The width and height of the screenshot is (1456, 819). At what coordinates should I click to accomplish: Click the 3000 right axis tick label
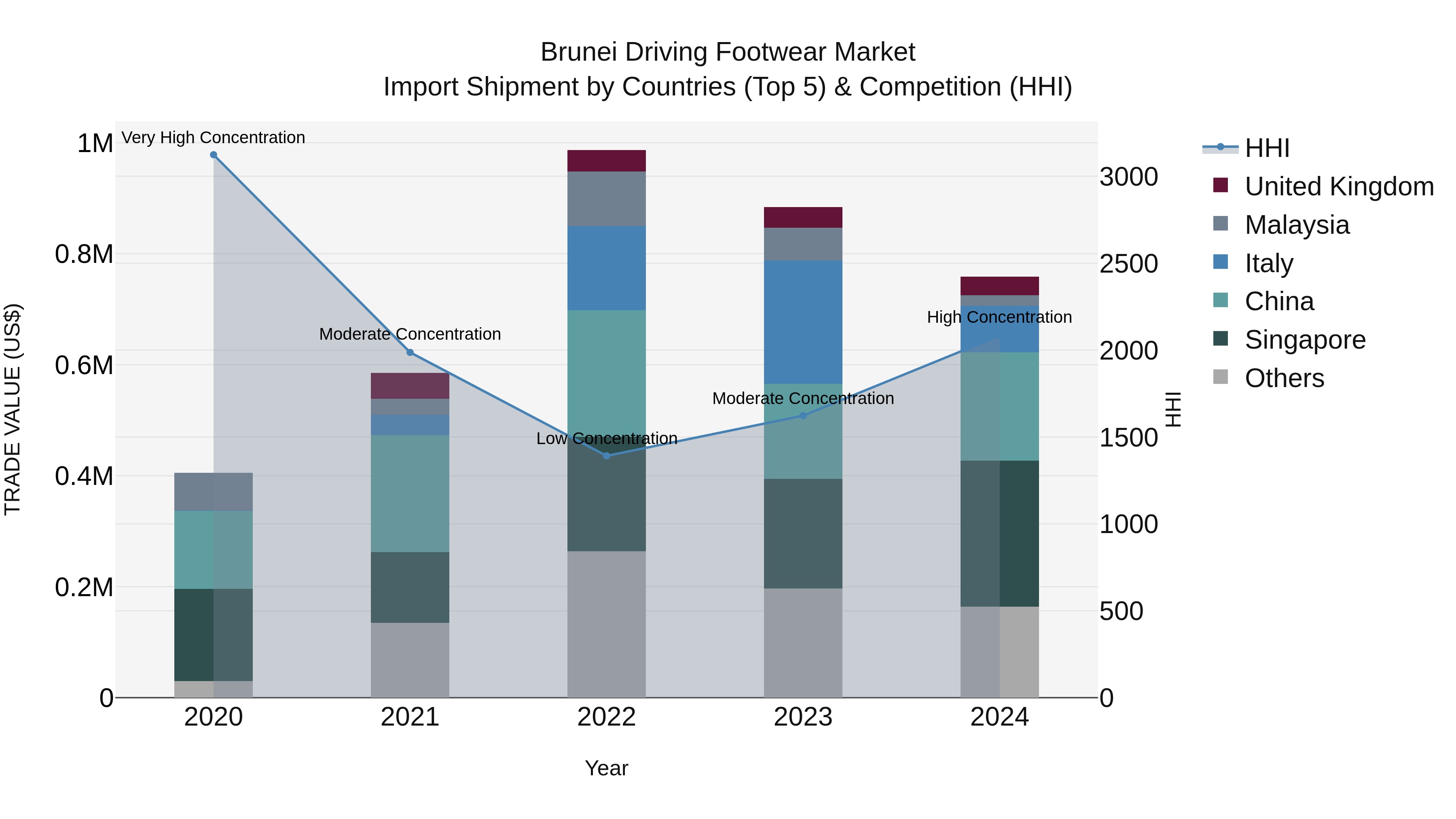1129,177
